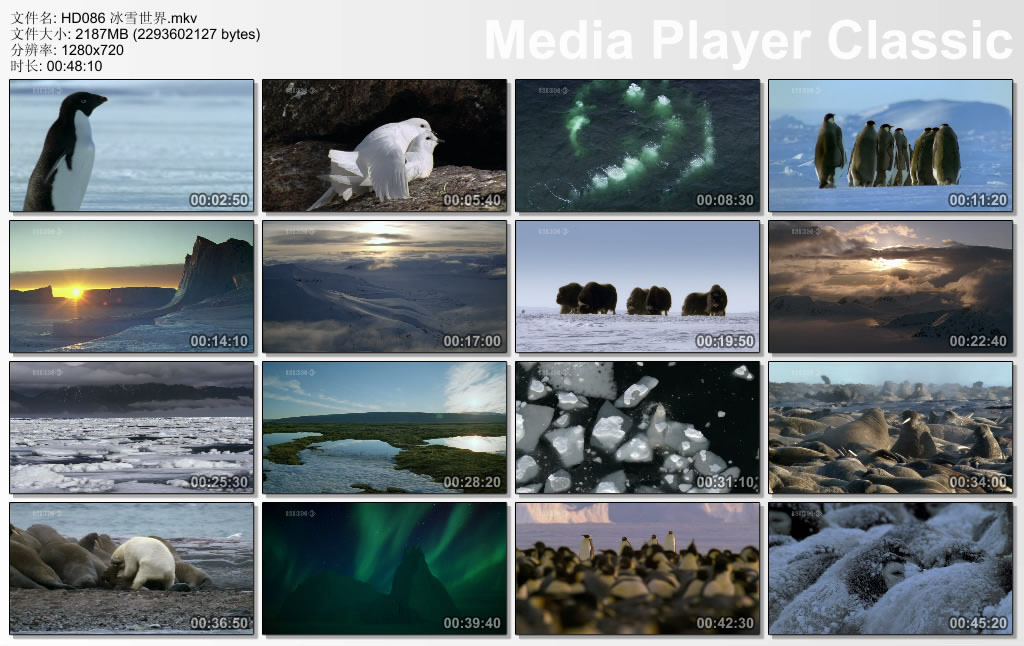Click the snow-covered penguins thumbnail at 00:45:20
Viewport: 1024px width, 646px height.
point(890,569)
